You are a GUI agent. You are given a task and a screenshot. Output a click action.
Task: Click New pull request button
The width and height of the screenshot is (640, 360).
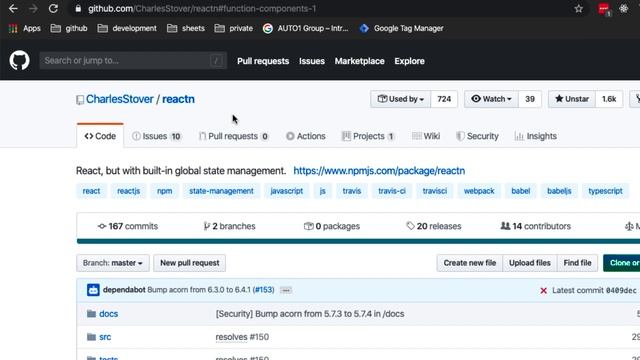tap(189, 263)
